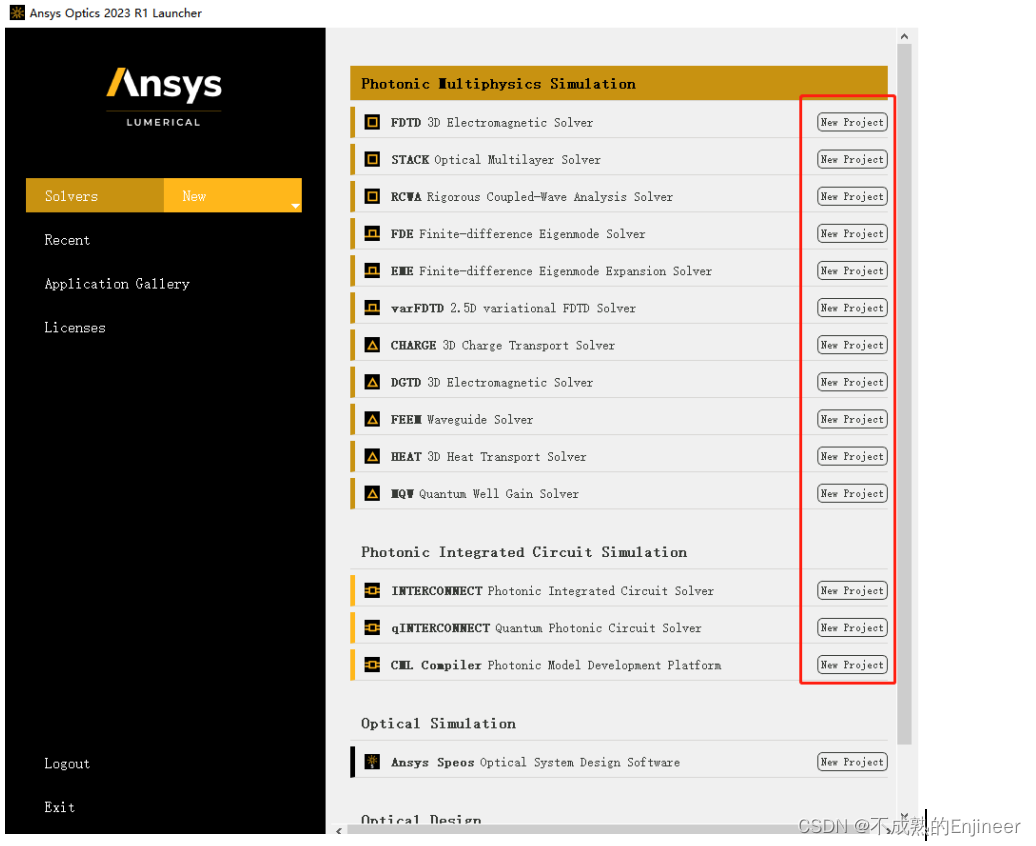Click the FDTD solver icon
The height and width of the screenshot is (846, 1036).
pos(373,122)
